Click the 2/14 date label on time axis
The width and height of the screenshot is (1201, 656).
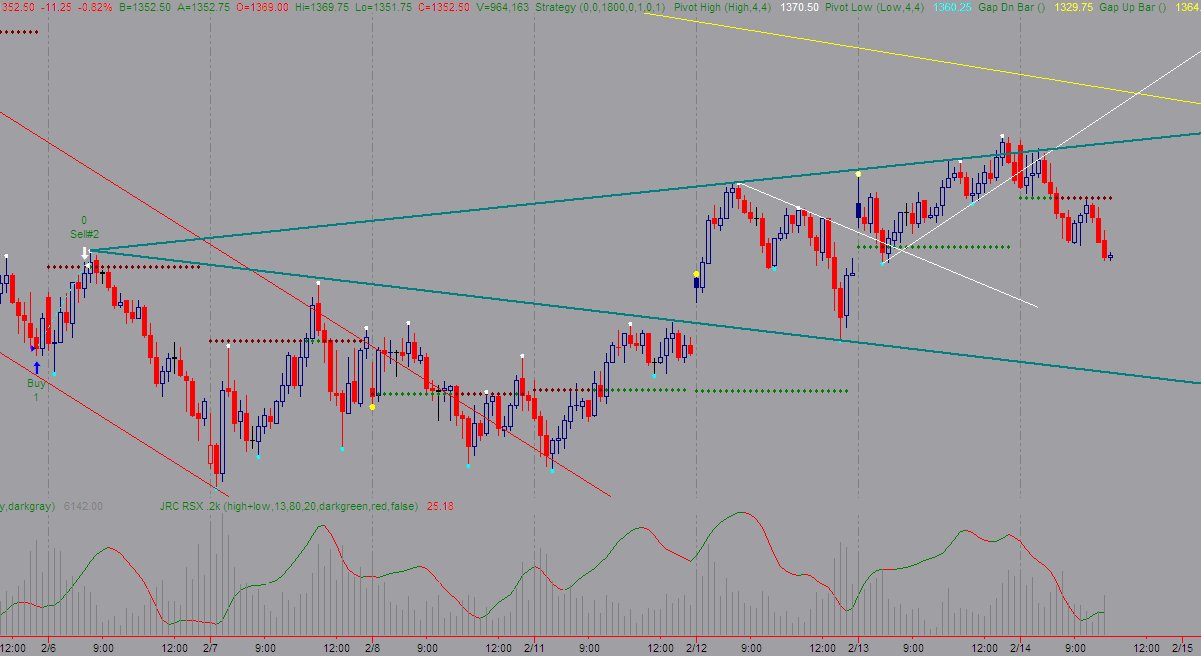pos(1021,647)
